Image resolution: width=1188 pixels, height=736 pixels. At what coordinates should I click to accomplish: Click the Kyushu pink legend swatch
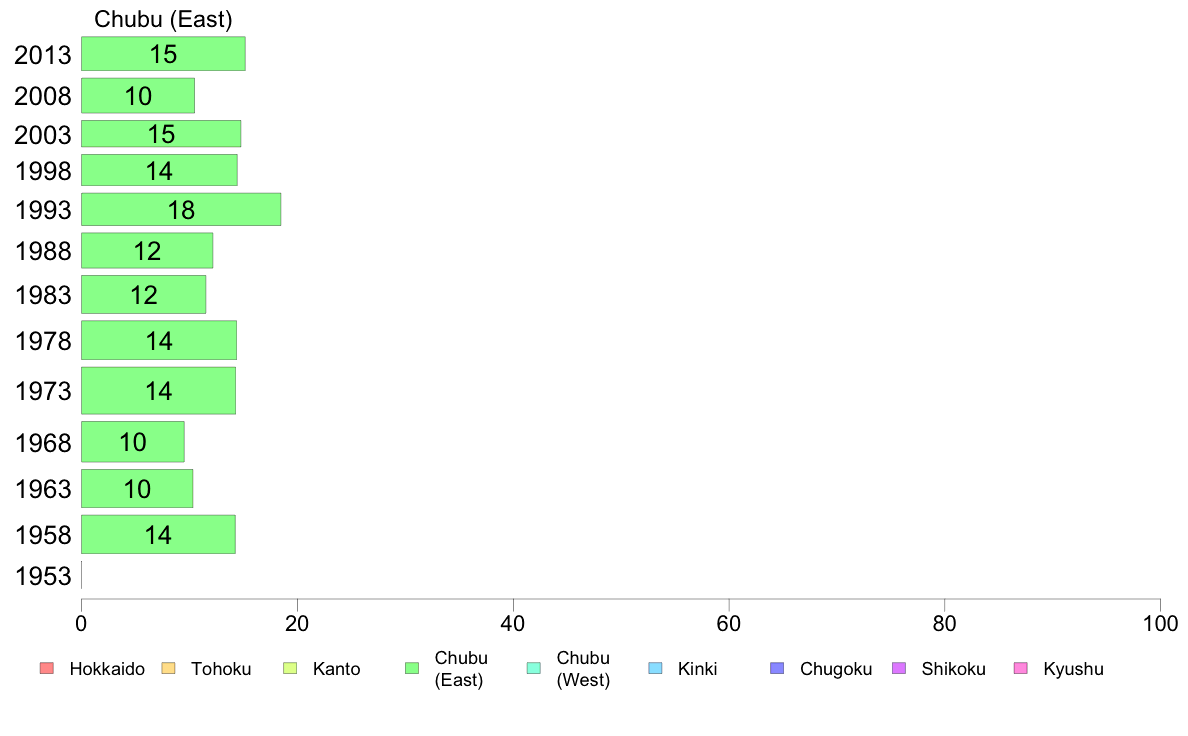(x=1021, y=668)
